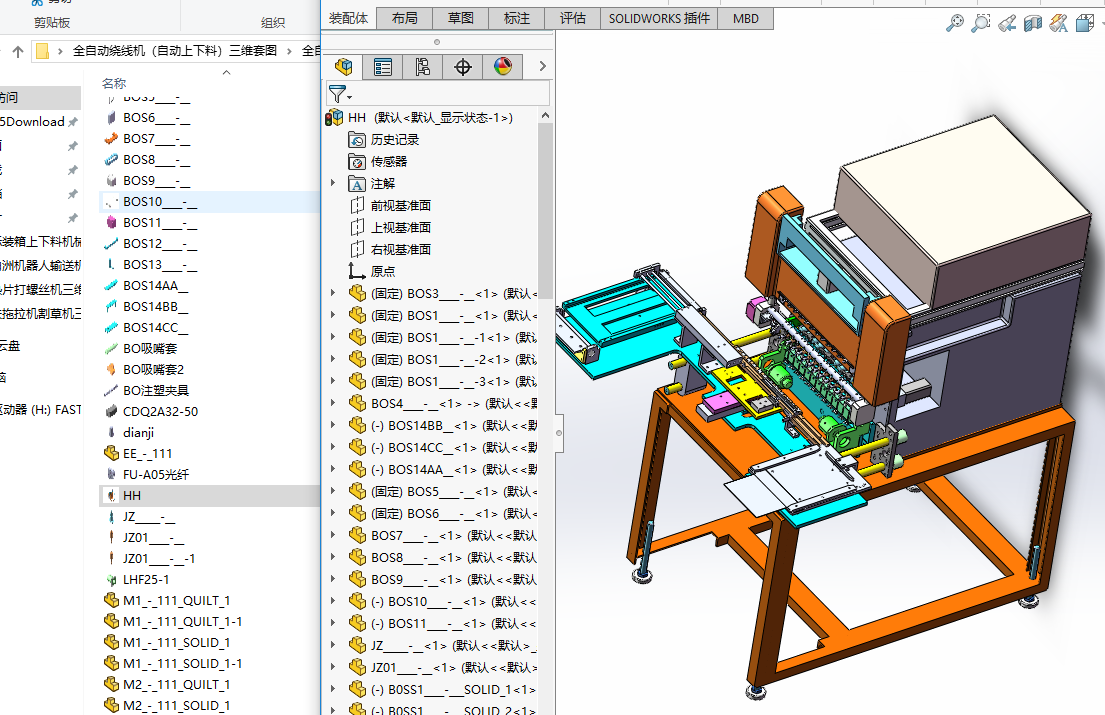Open the tree filter funnel dropdown

340,94
